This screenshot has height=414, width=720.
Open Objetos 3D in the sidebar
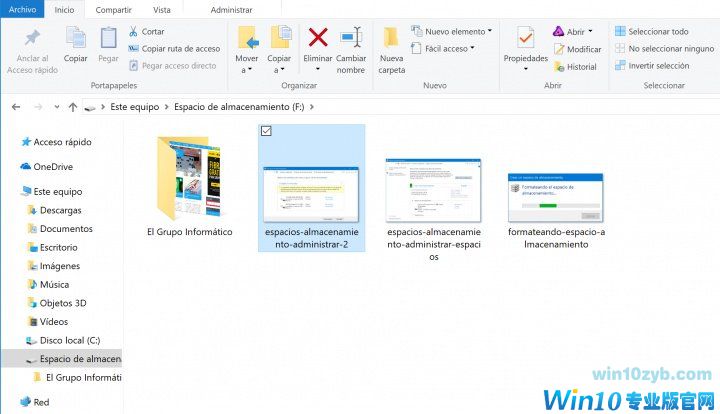(x=57, y=303)
